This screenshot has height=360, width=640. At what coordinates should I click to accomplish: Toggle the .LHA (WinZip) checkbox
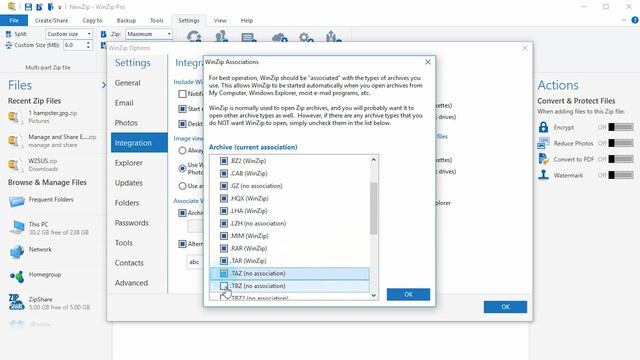click(x=224, y=211)
